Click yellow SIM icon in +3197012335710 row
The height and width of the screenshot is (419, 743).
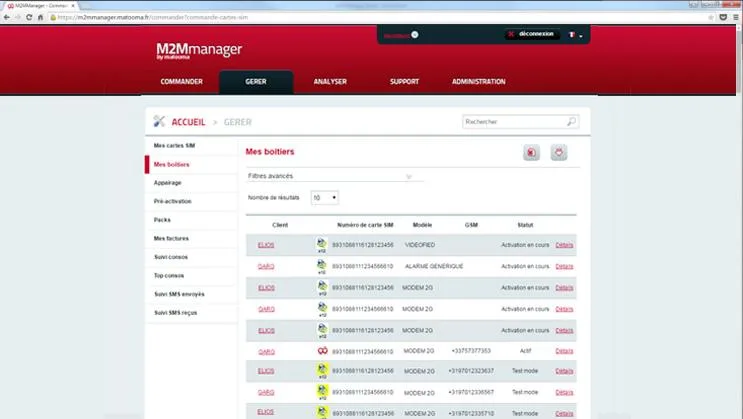(x=322, y=412)
